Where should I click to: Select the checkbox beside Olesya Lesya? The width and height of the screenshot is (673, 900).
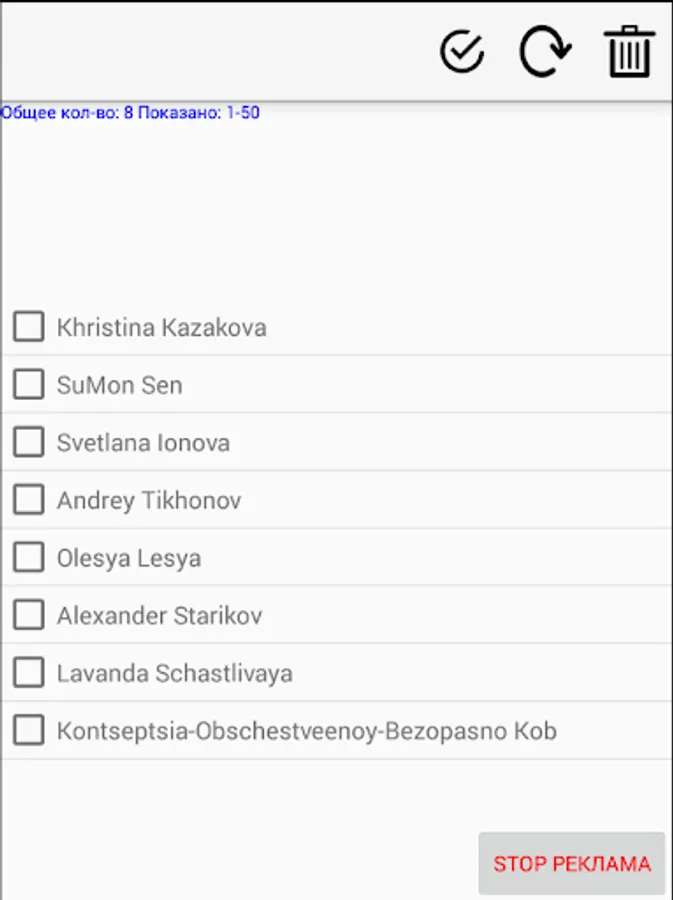[28, 557]
